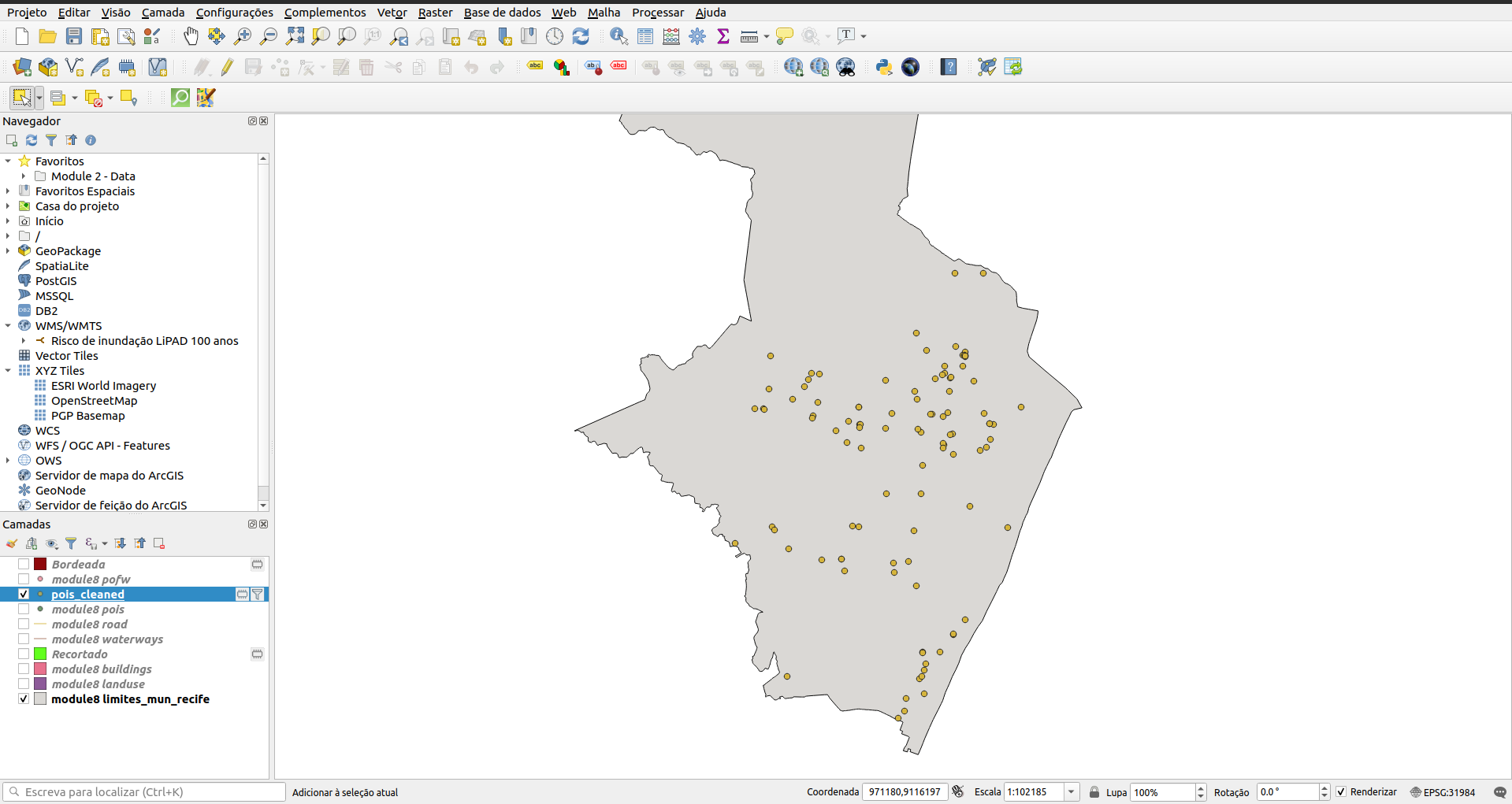
Task: Open the Camada menu
Action: tap(163, 13)
